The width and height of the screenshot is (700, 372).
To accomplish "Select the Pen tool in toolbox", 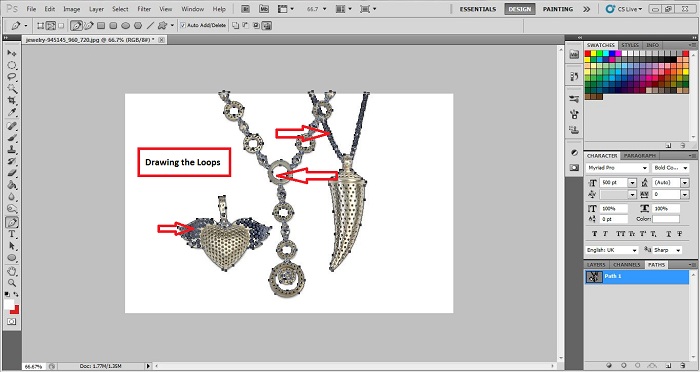I will (x=12, y=222).
